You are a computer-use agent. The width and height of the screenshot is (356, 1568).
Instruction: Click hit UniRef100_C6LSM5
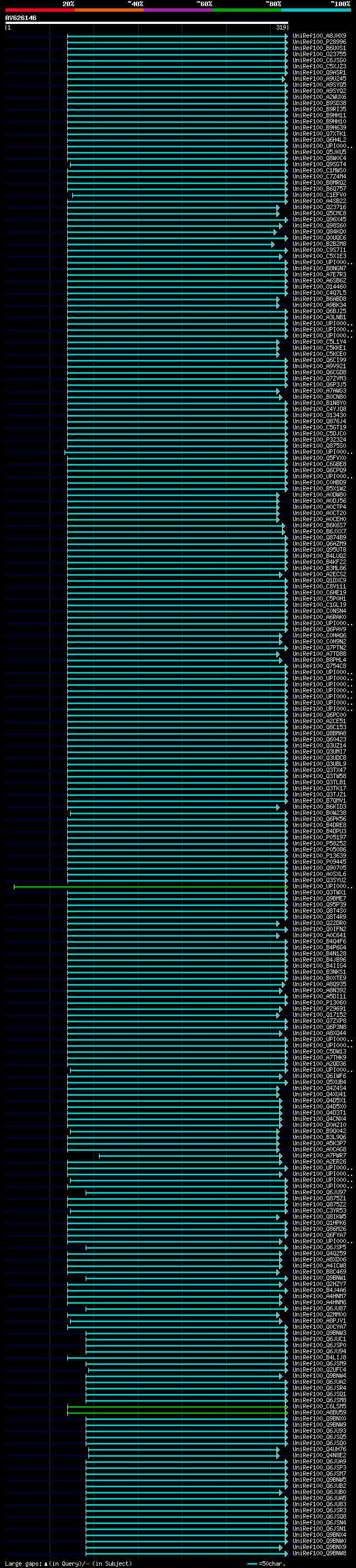coord(319,1406)
